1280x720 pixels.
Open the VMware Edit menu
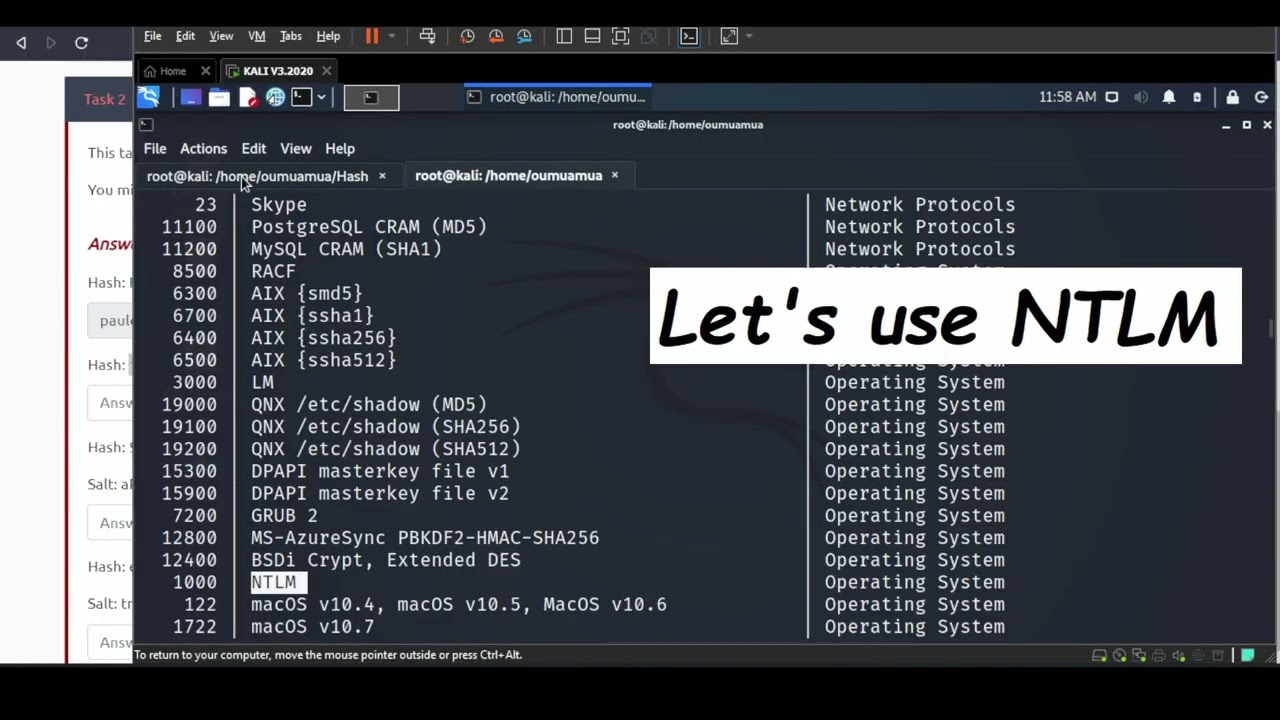(185, 36)
